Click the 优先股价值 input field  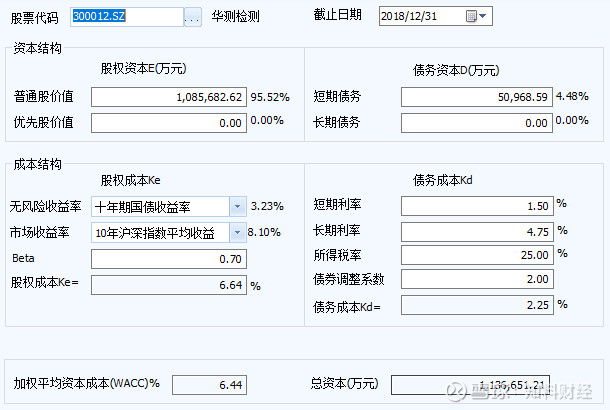(169, 123)
